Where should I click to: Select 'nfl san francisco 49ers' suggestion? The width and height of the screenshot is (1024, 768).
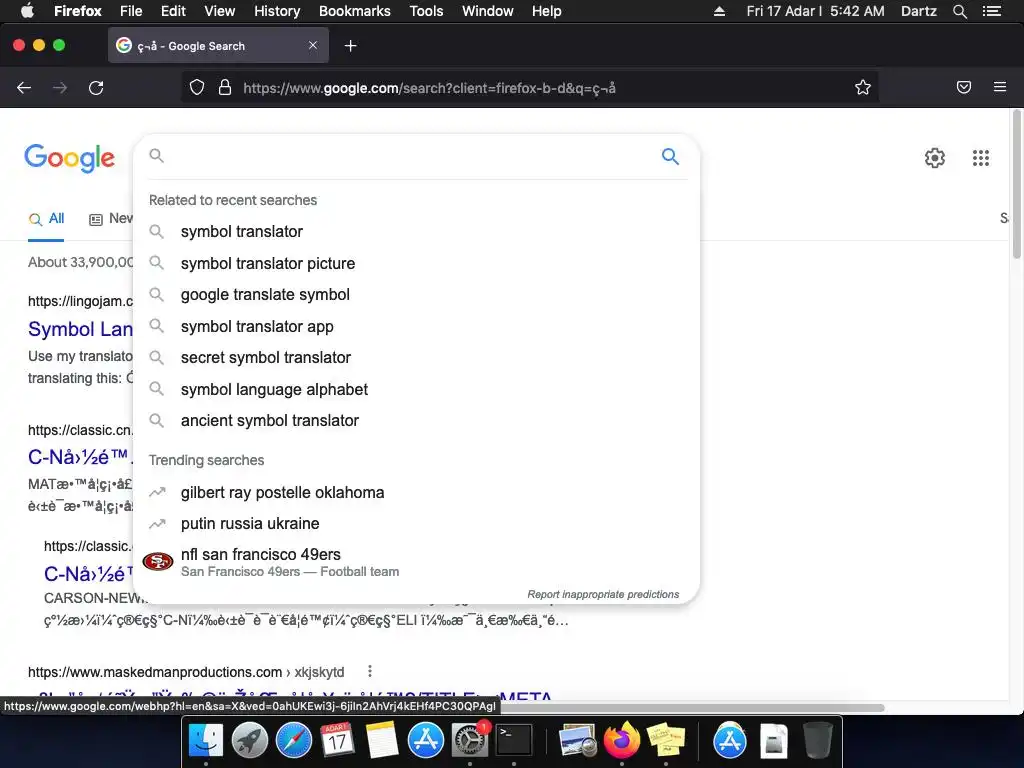[x=416, y=562]
